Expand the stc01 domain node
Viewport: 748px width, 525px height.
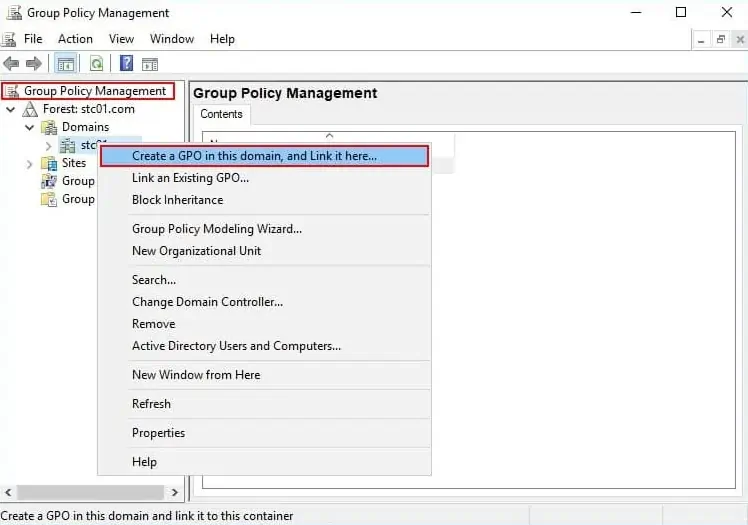click(48, 146)
